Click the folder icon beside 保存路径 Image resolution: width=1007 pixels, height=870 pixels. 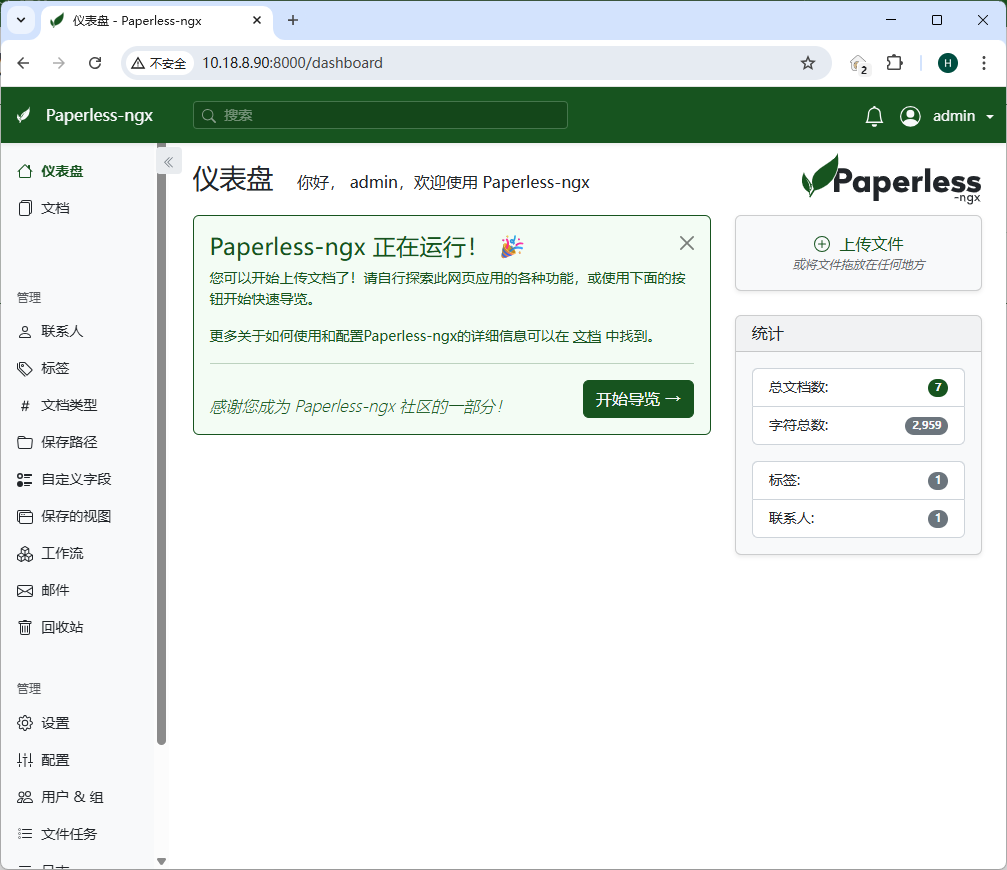[x=24, y=442]
